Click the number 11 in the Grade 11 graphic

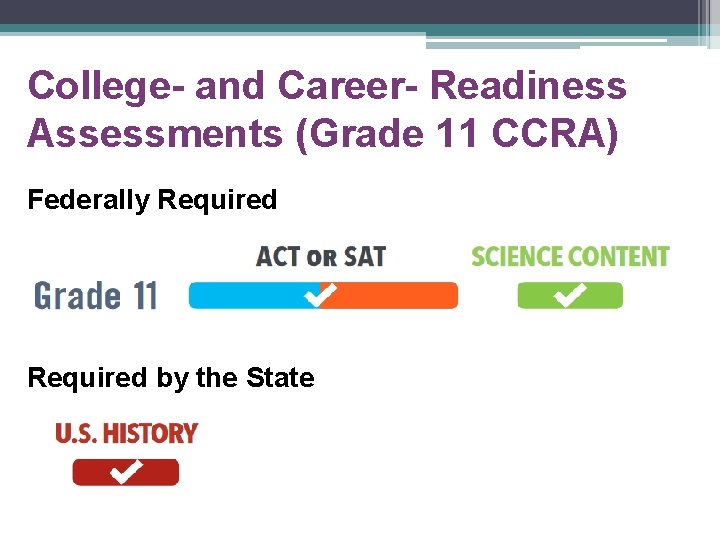point(140,296)
